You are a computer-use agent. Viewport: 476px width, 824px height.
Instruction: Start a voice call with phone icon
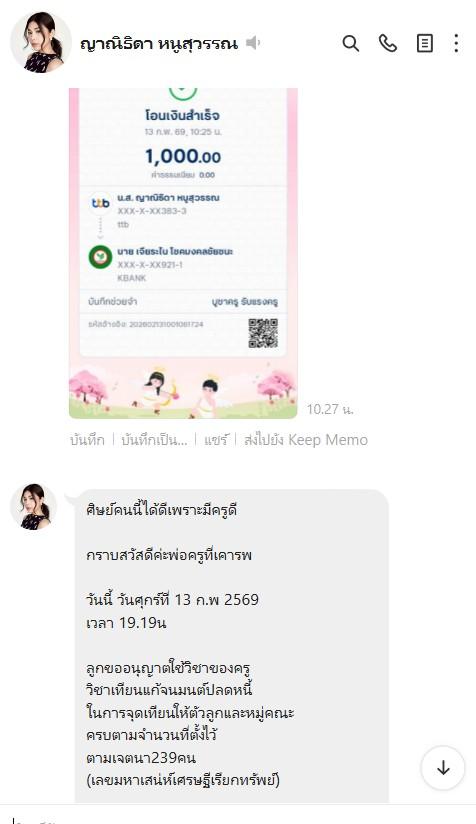(388, 43)
